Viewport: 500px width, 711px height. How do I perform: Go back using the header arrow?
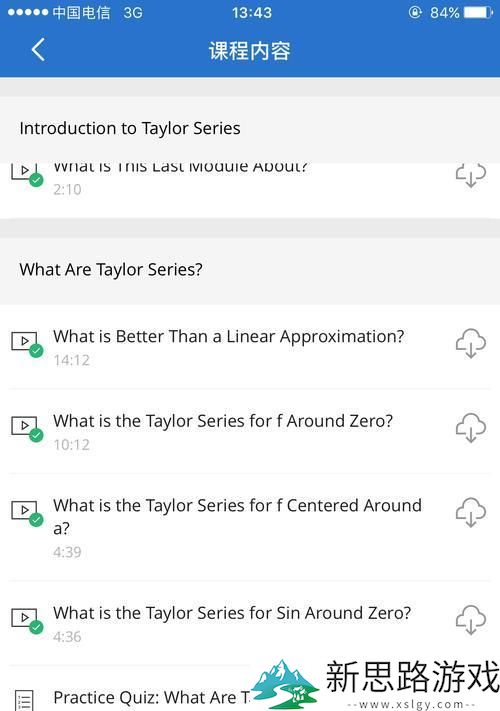pos(38,49)
